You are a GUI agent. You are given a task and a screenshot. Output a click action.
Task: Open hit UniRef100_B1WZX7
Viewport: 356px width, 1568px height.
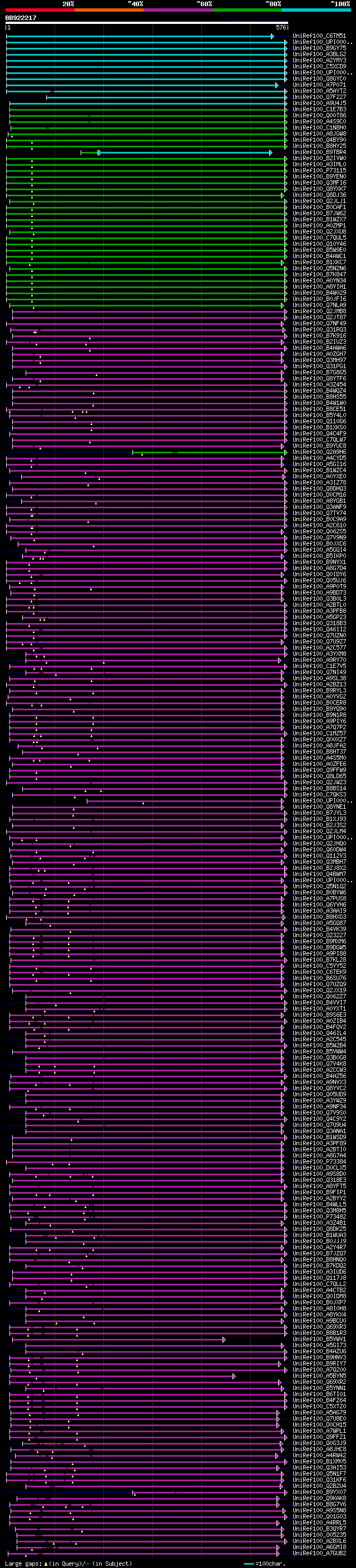pos(319,219)
